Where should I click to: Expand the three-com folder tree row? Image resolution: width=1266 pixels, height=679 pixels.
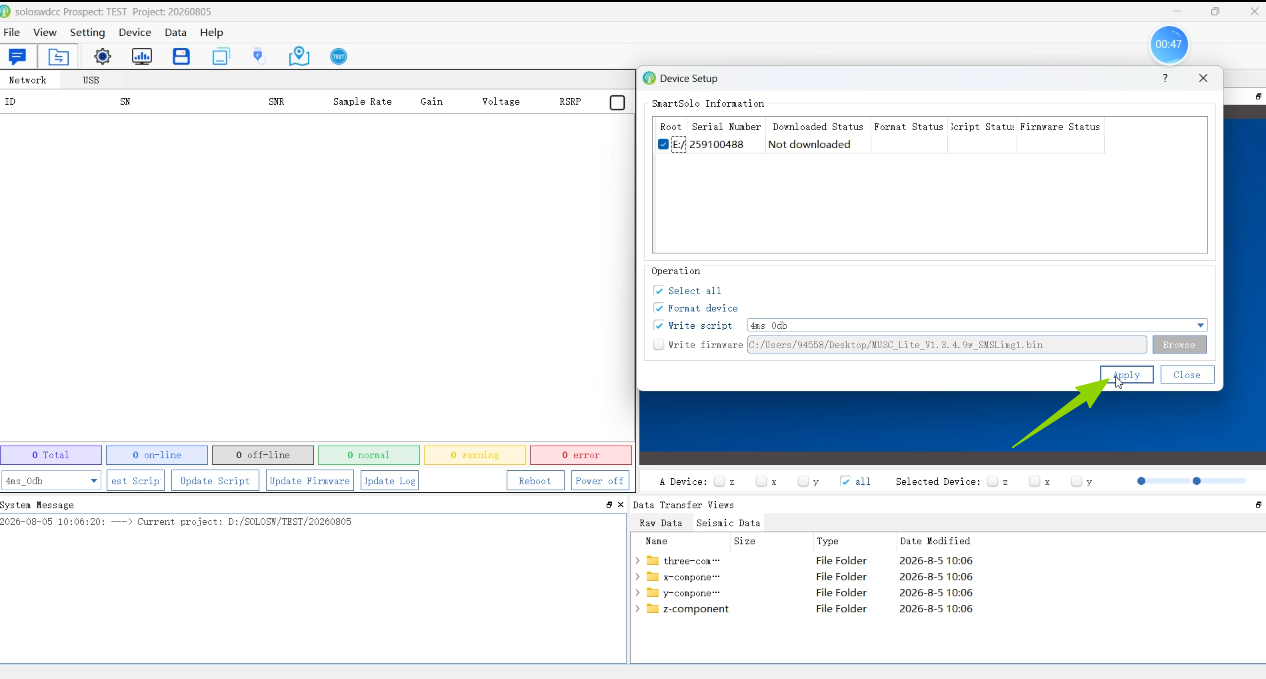(638, 561)
